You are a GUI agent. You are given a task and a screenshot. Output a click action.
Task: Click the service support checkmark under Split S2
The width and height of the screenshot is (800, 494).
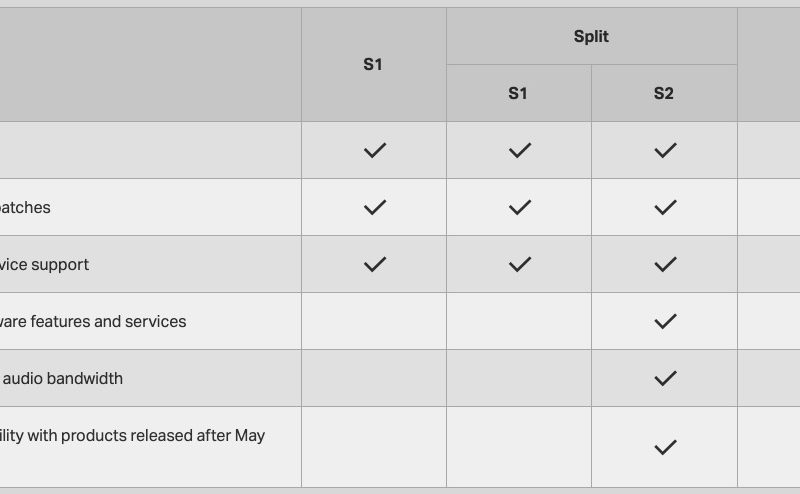click(665, 265)
